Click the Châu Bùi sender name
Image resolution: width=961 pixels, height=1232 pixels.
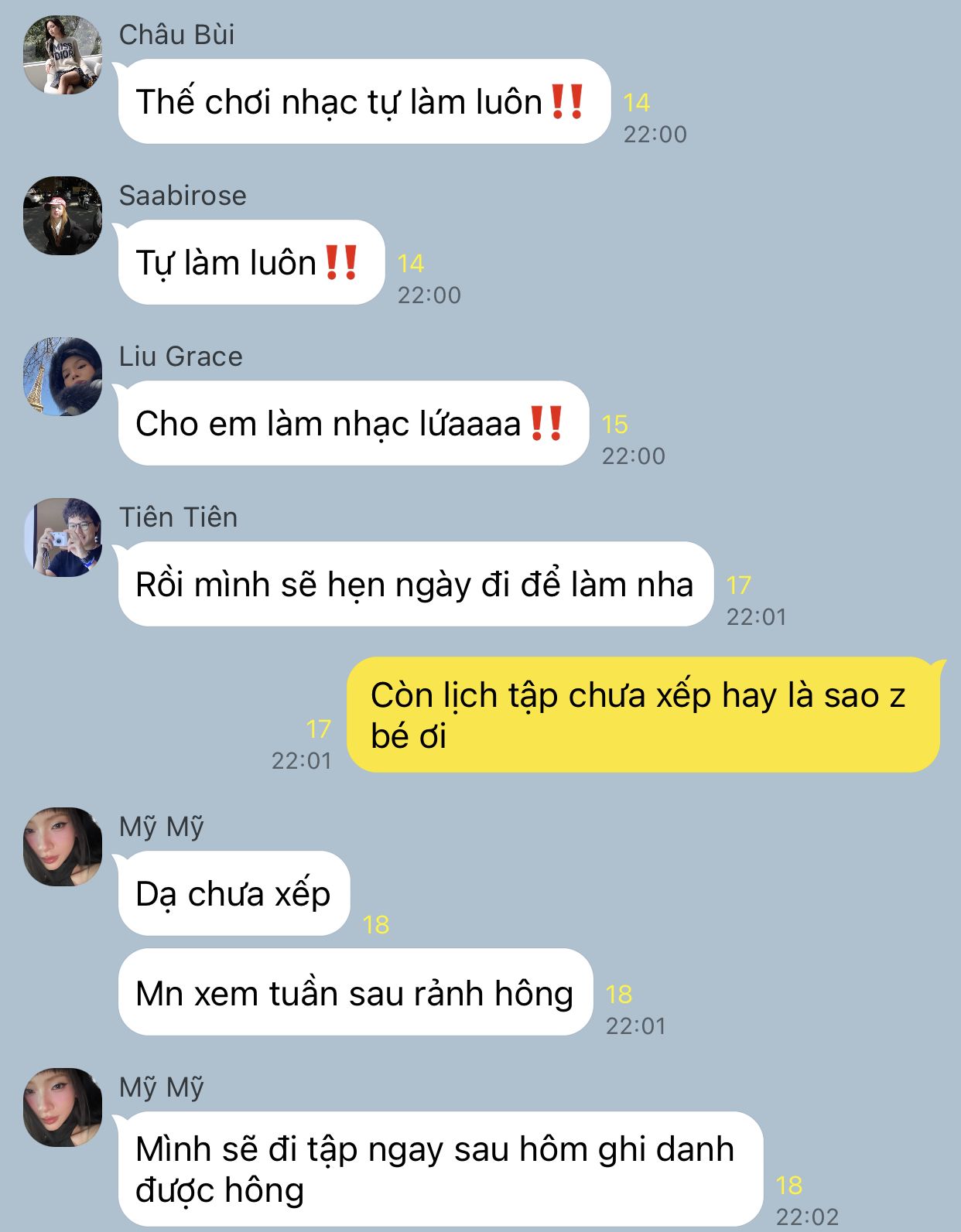click(176, 35)
